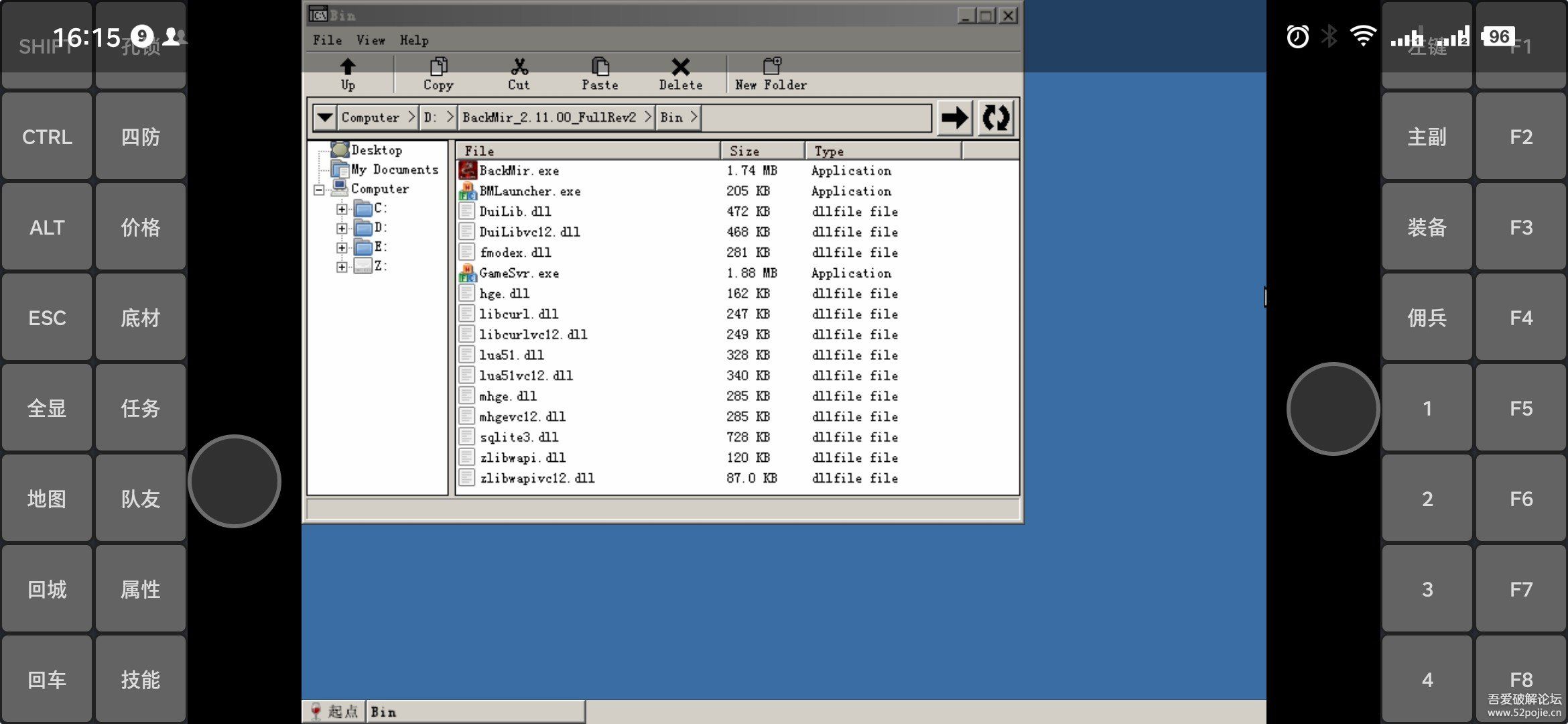1568x724 pixels.
Task: Click the New Folder toolbar icon
Action: click(771, 75)
